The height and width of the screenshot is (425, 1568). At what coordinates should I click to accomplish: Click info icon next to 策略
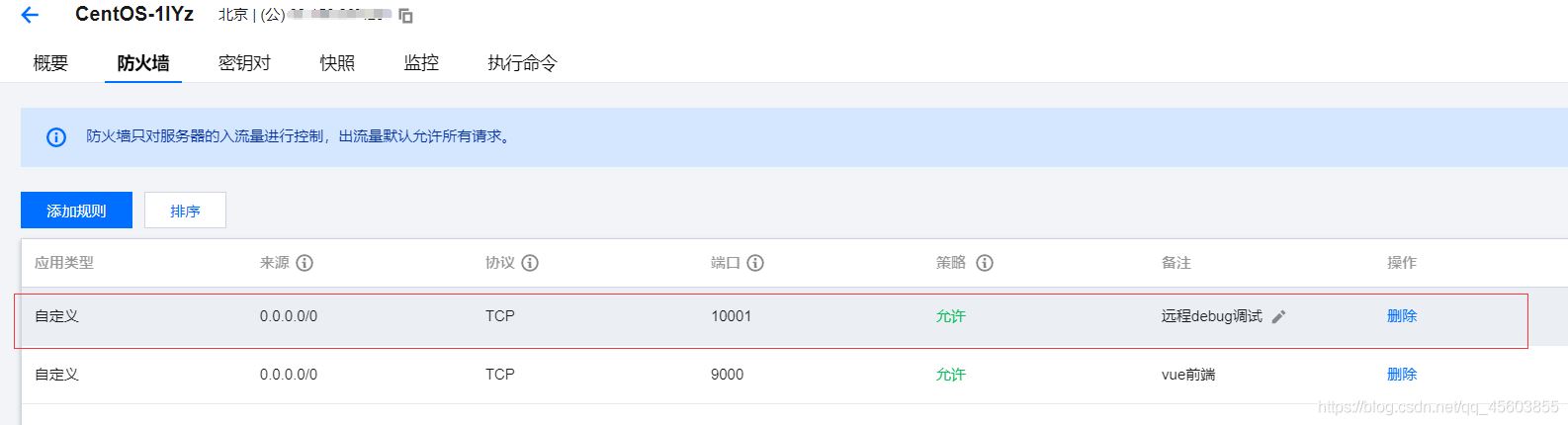coord(985,263)
